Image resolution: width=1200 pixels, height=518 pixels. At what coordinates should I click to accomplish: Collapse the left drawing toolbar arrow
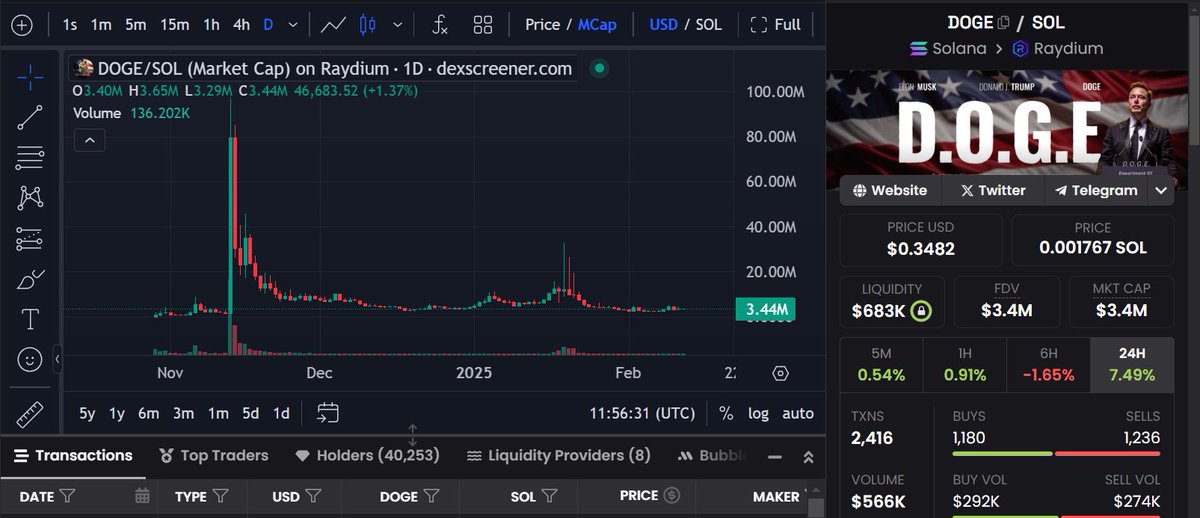tap(57, 358)
